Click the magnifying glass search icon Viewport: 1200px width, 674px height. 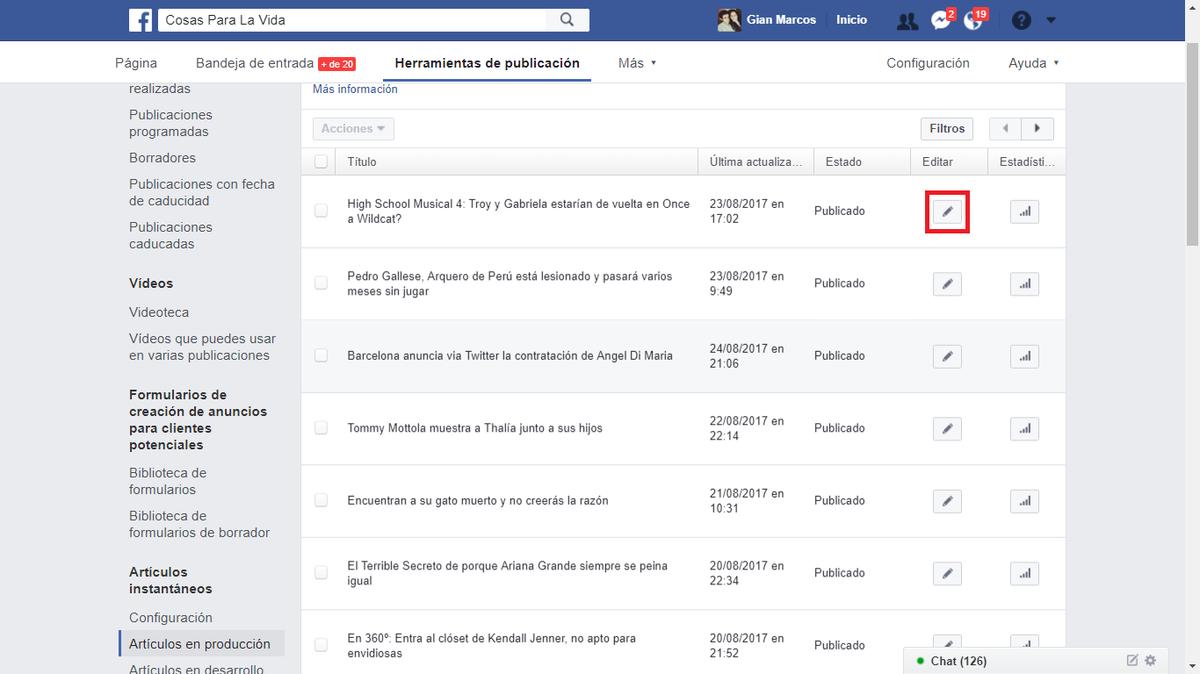click(x=566, y=19)
